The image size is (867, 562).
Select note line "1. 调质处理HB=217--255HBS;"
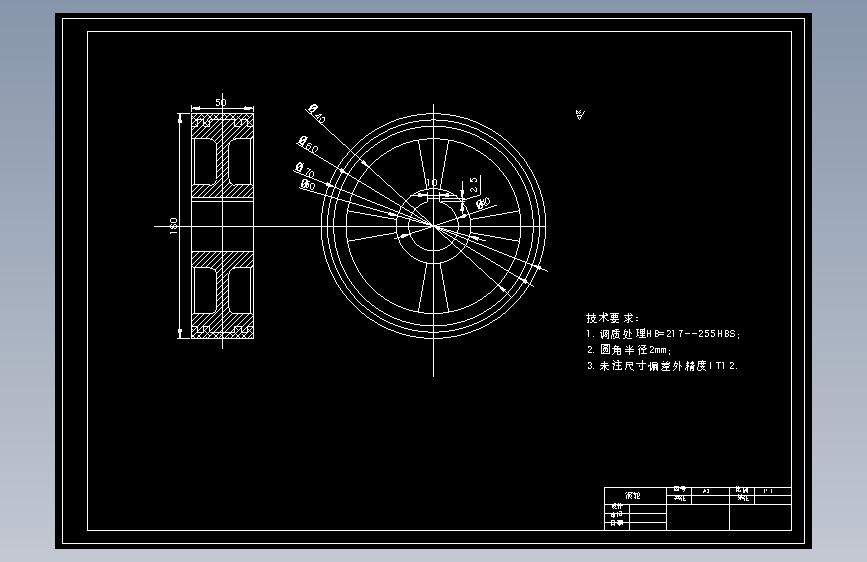(x=663, y=334)
